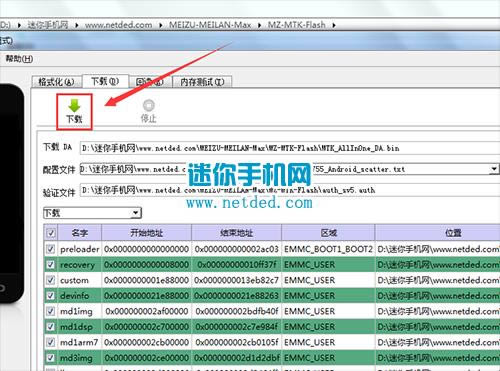
Task: Expand arrow after MEIZU-MEILAN-Max breadcrumb
Action: click(x=259, y=25)
